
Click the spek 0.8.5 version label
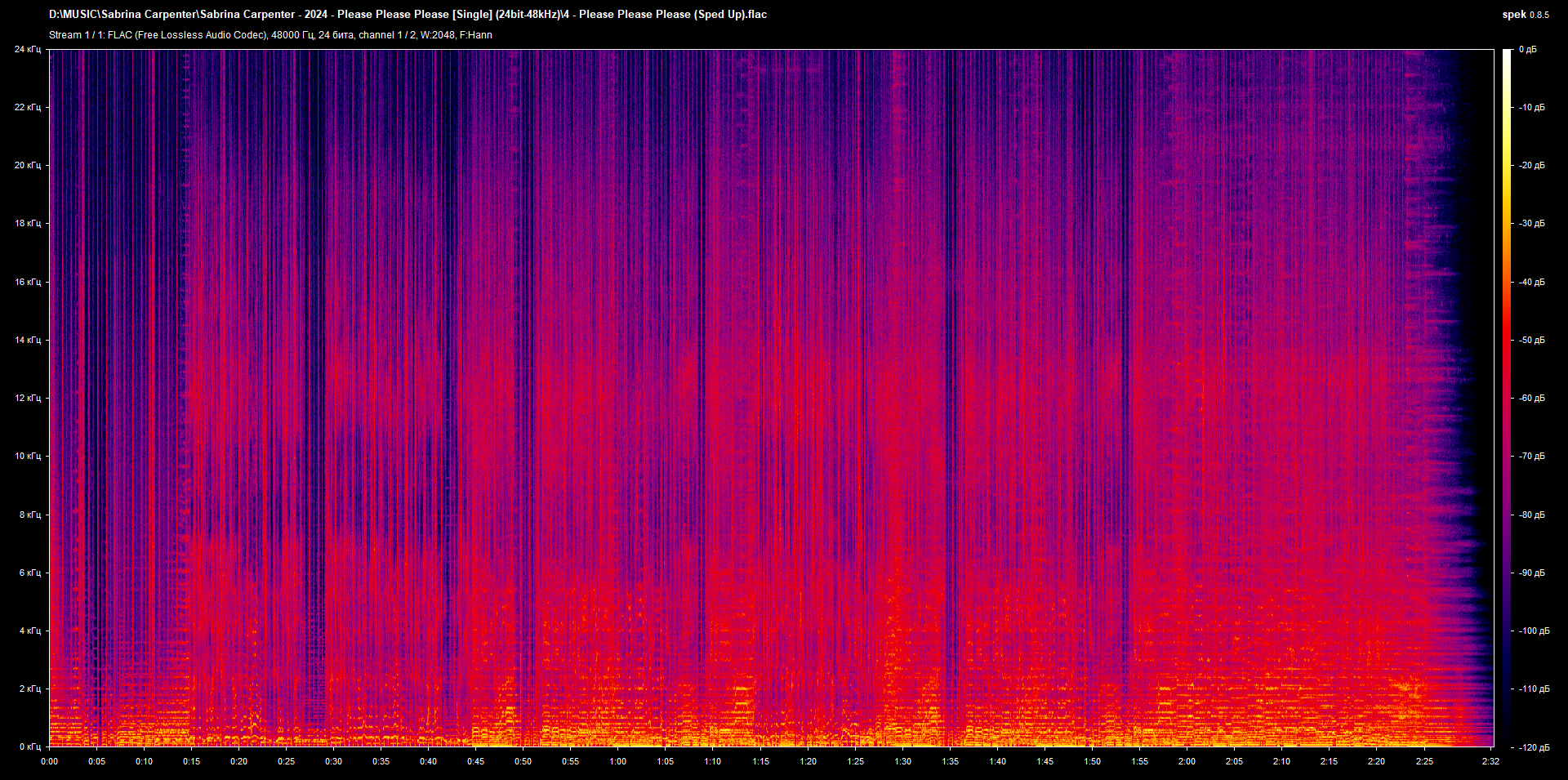pos(1524,14)
